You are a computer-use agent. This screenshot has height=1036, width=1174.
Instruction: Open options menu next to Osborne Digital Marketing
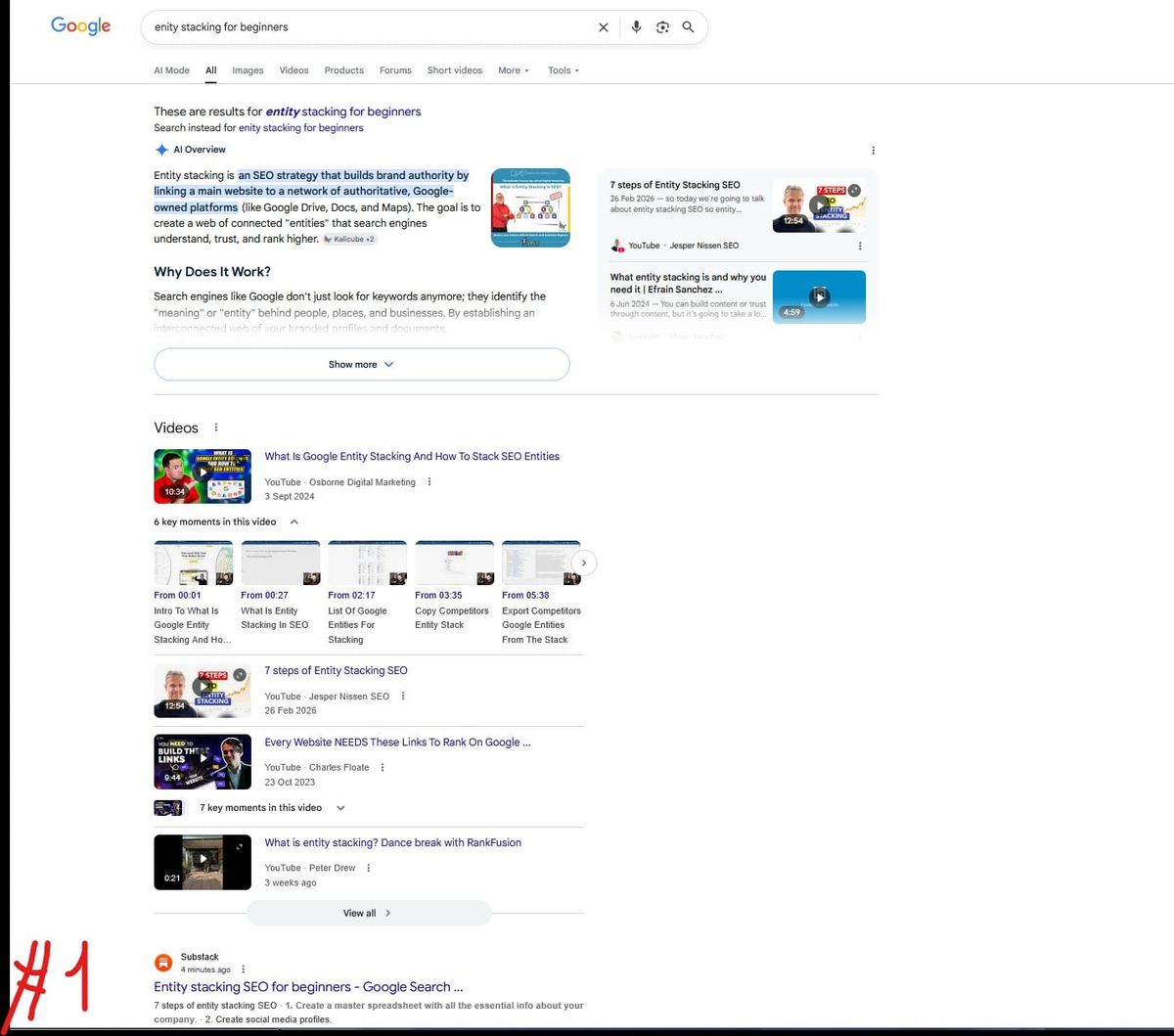click(429, 482)
